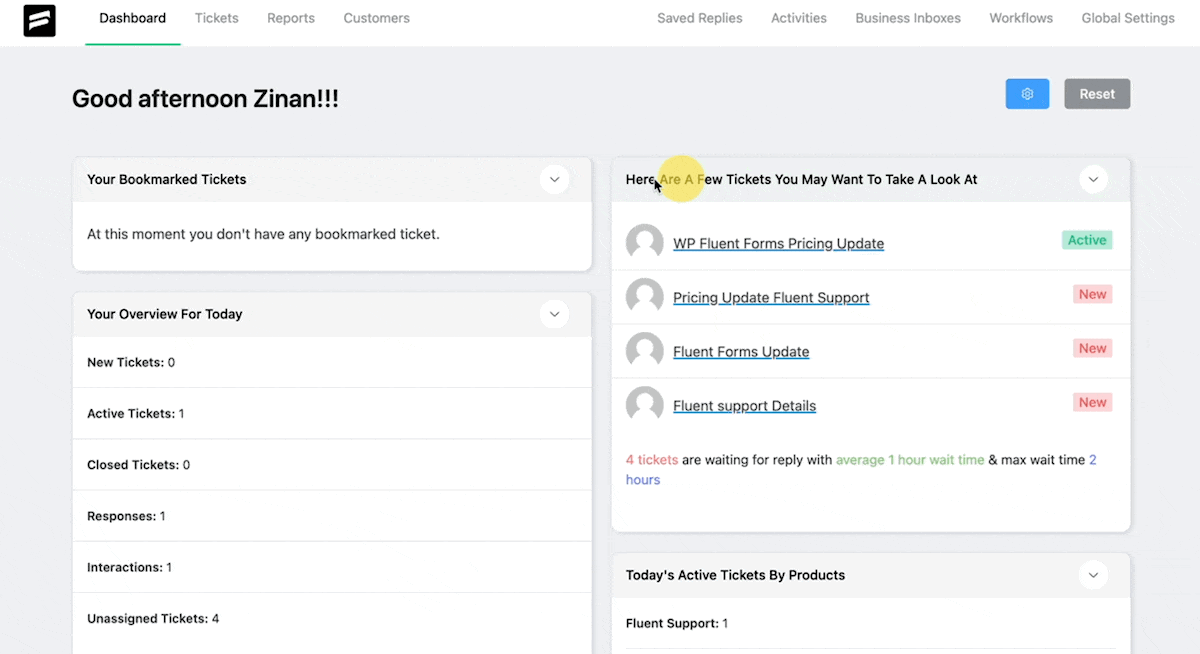Click New badge on Fluent support Details
Viewport: 1200px width, 654px height.
tap(1092, 402)
